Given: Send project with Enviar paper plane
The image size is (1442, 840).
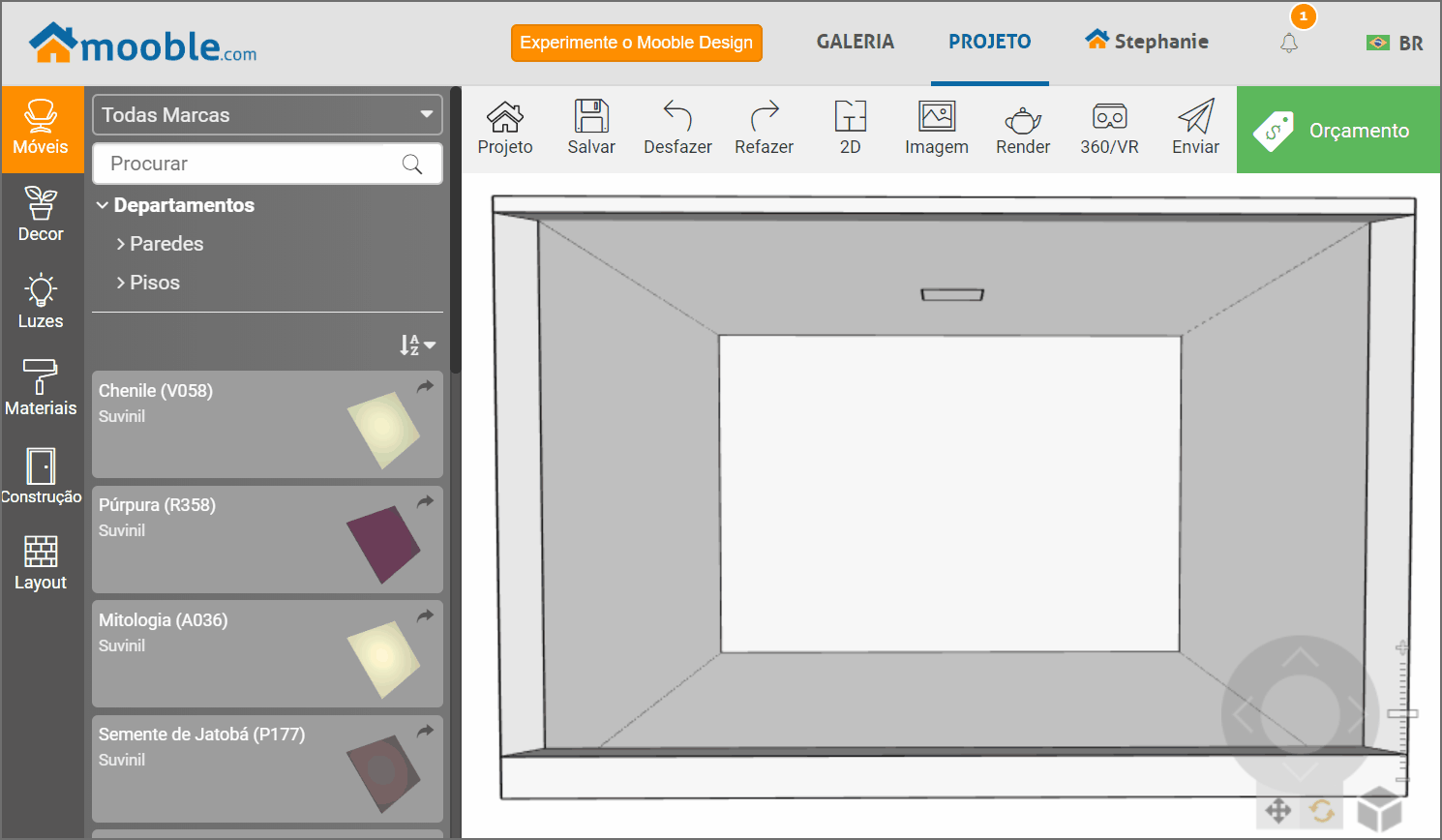Looking at the screenshot, I should coord(1195,129).
